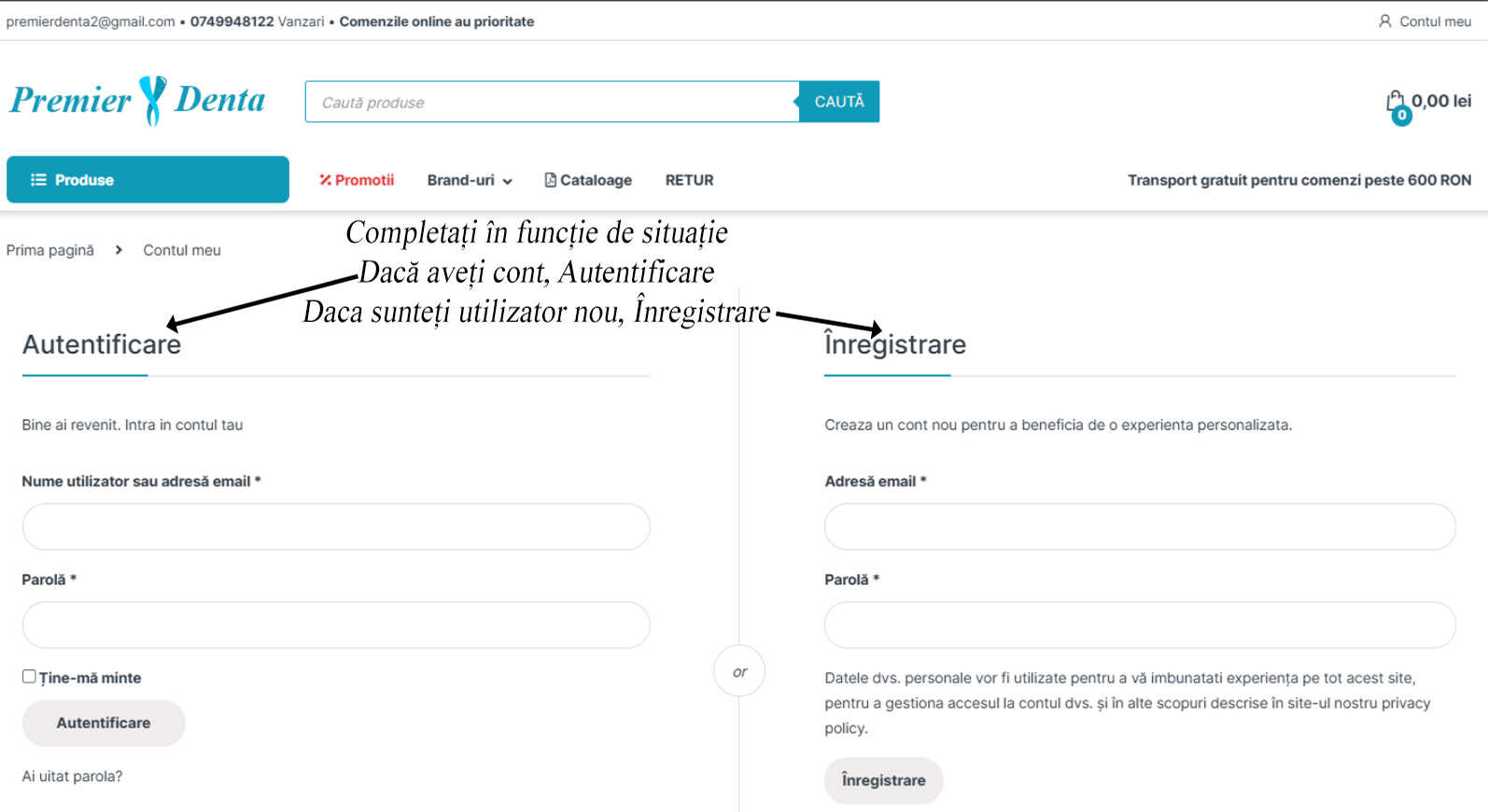
Task: Click the percent icon next to Promotii
Action: (x=325, y=180)
